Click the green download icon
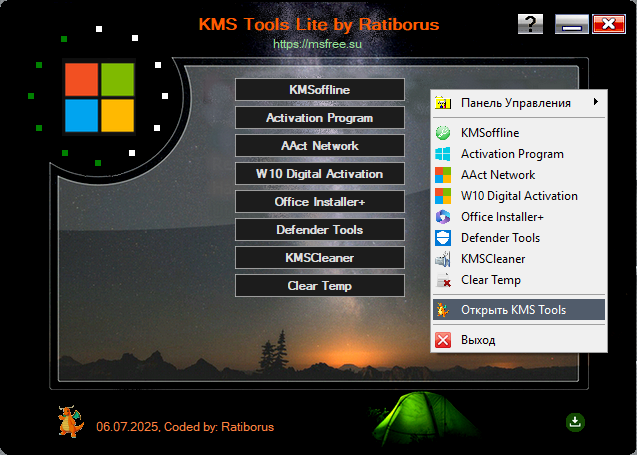Image resolution: width=637 pixels, height=455 pixels. click(575, 422)
